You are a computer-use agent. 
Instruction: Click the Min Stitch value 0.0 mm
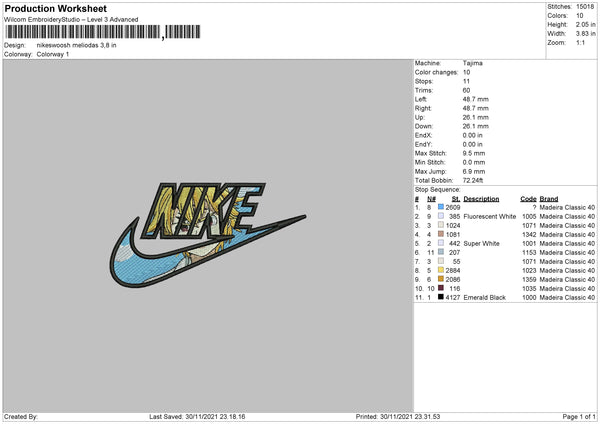click(474, 162)
